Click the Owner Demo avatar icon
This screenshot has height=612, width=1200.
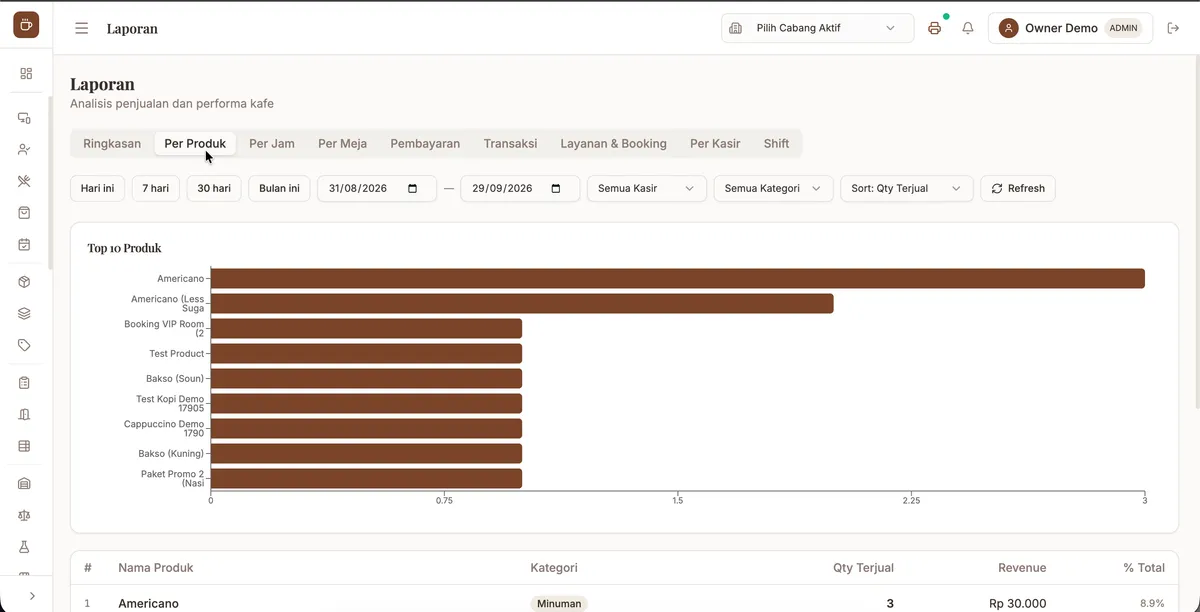(x=1009, y=28)
